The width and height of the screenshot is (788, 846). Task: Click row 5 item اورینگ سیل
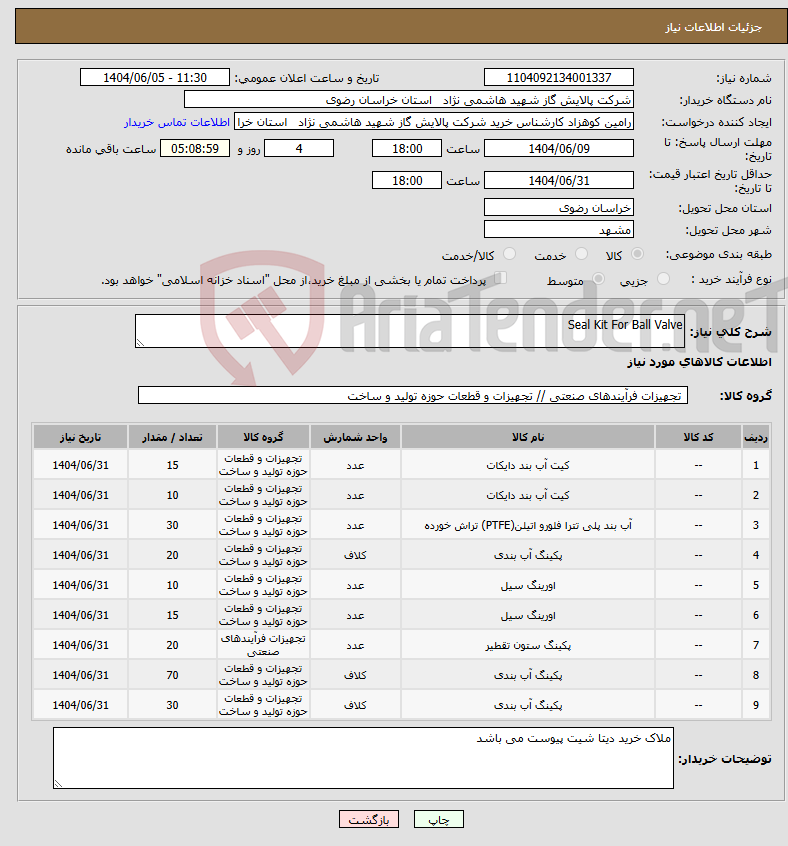pyautogui.click(x=527, y=585)
